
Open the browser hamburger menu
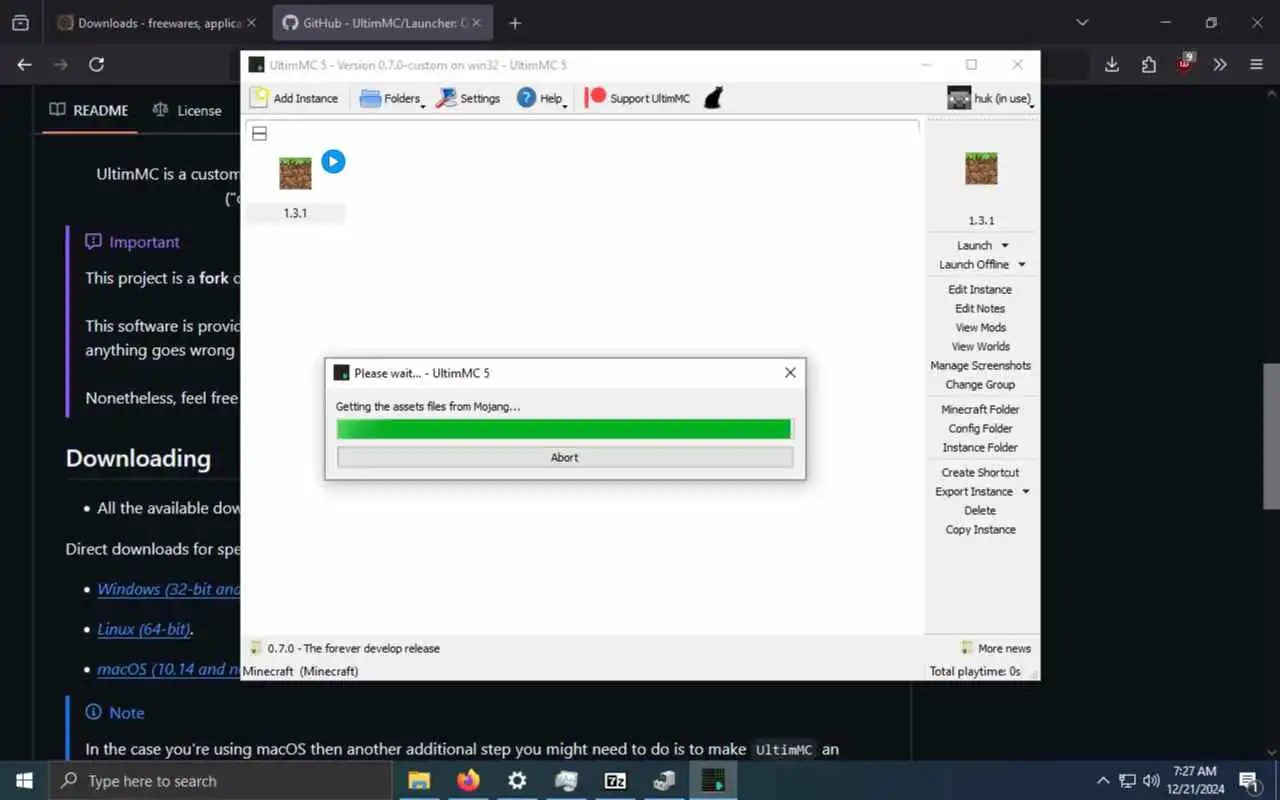[x=1256, y=64]
